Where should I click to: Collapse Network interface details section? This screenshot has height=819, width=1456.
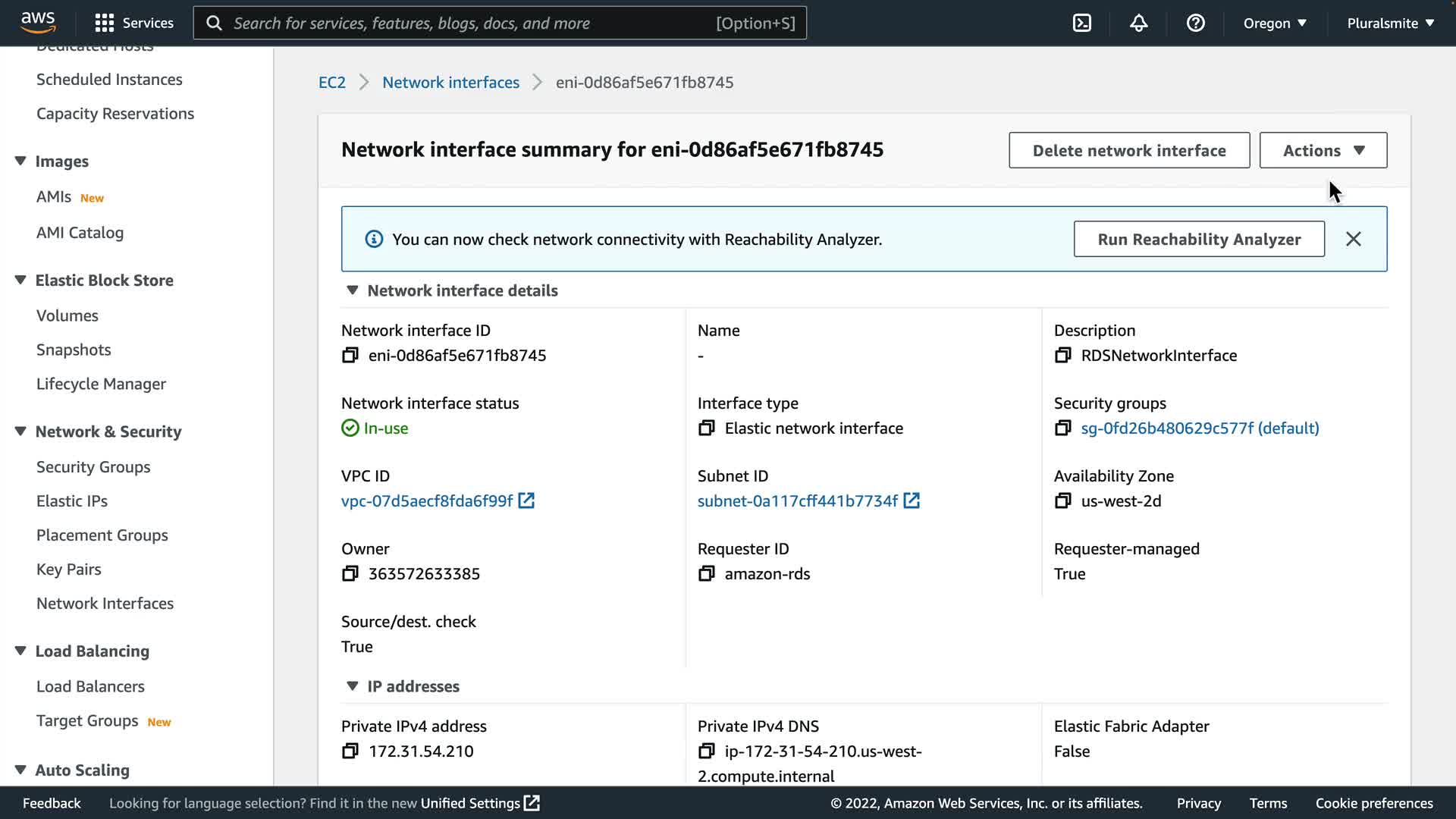(x=352, y=290)
